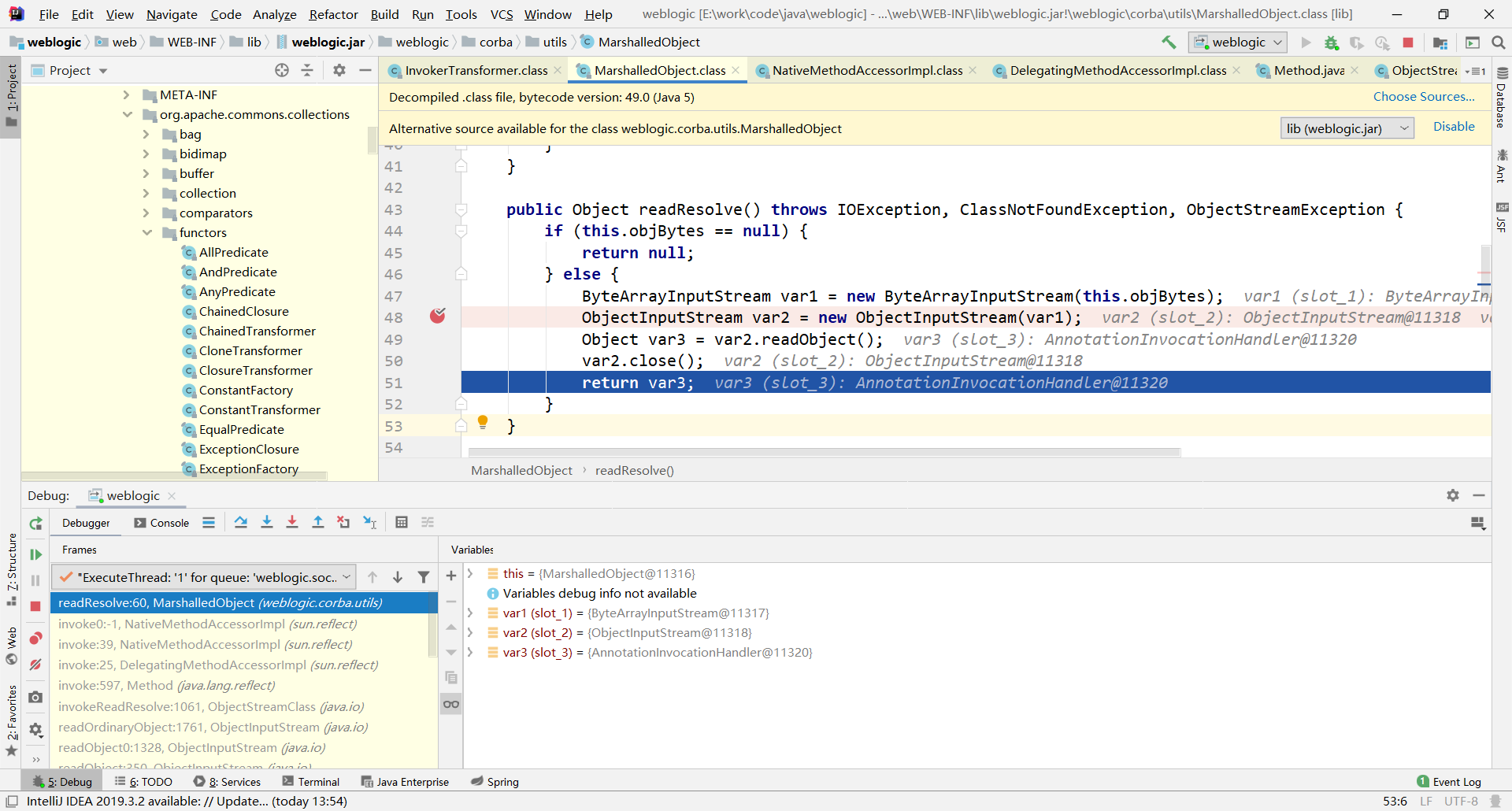Click the Force Step Into red arrow
1512x811 pixels.
click(292, 522)
